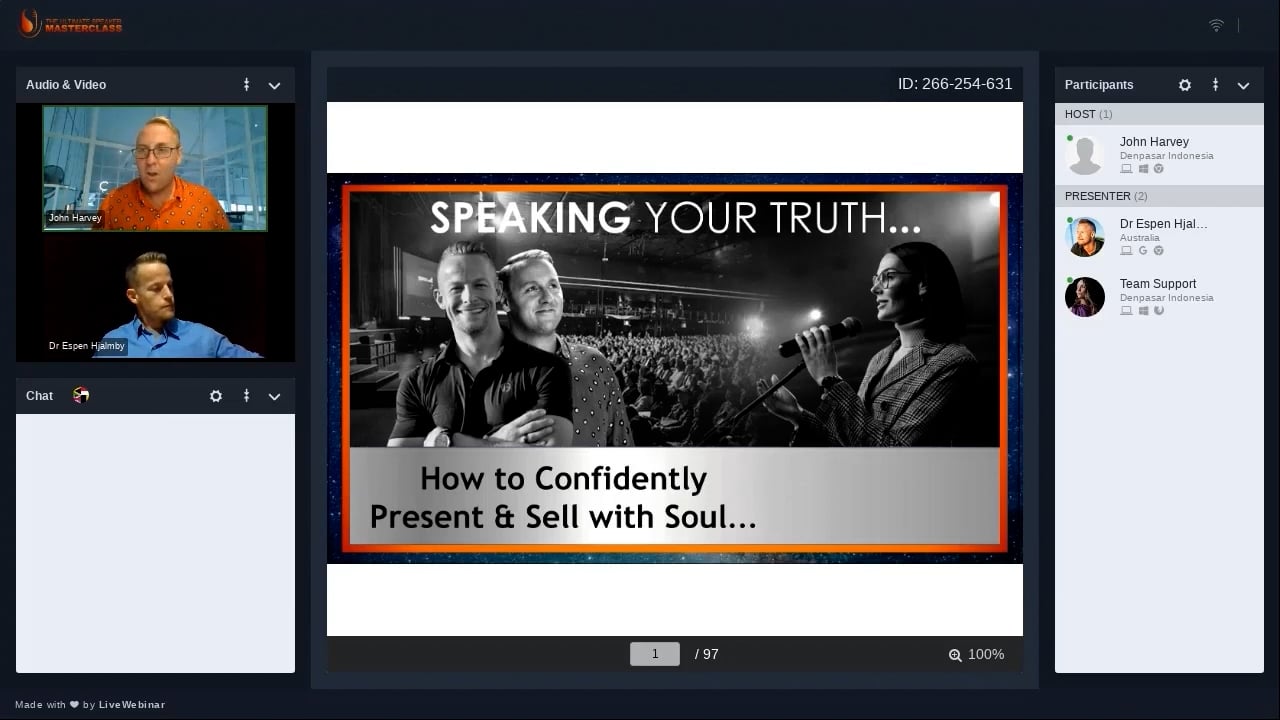Screen dimensions: 1280x720
Task: Collapse the Chat panel with its chevron
Action: pyautogui.click(x=274, y=397)
